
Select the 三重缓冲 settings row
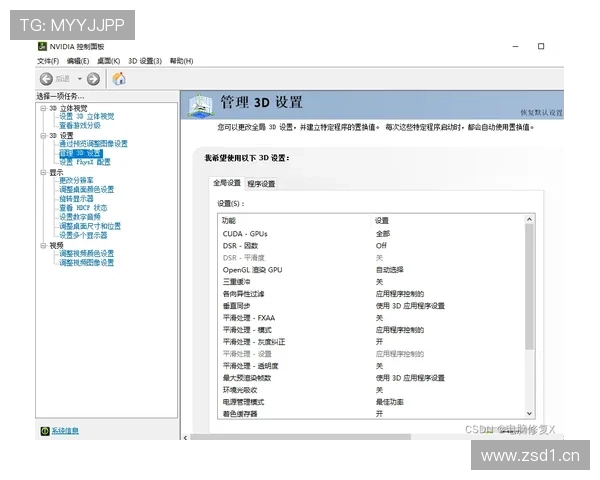click(x=371, y=282)
